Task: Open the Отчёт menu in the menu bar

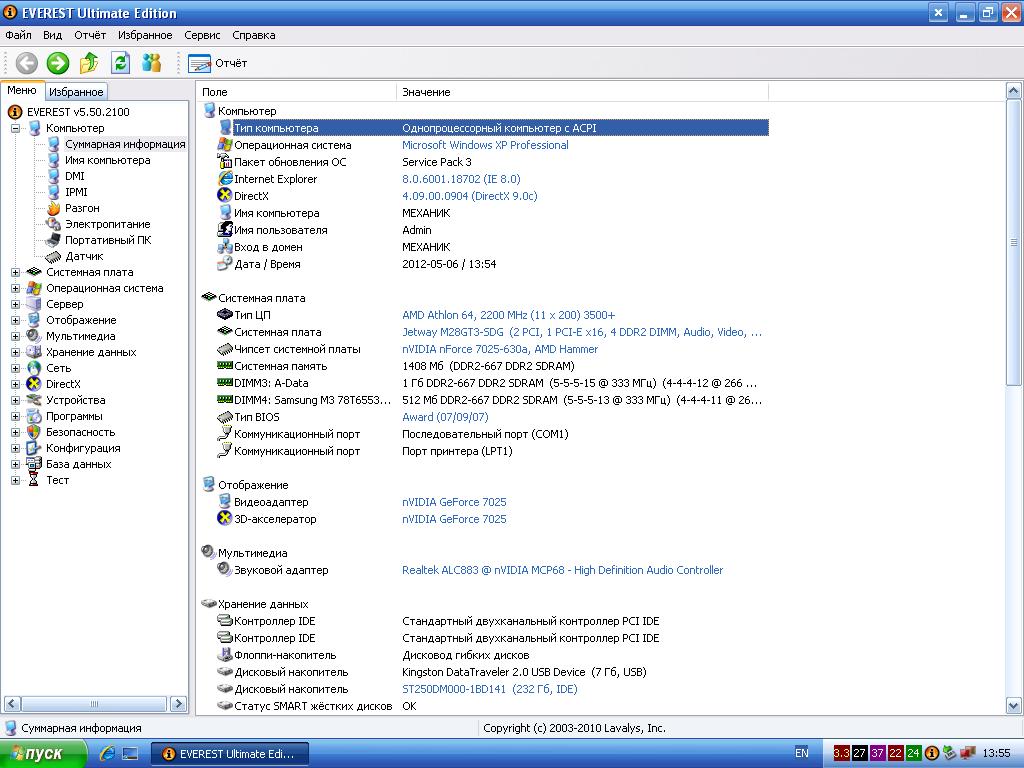Action: 90,35
